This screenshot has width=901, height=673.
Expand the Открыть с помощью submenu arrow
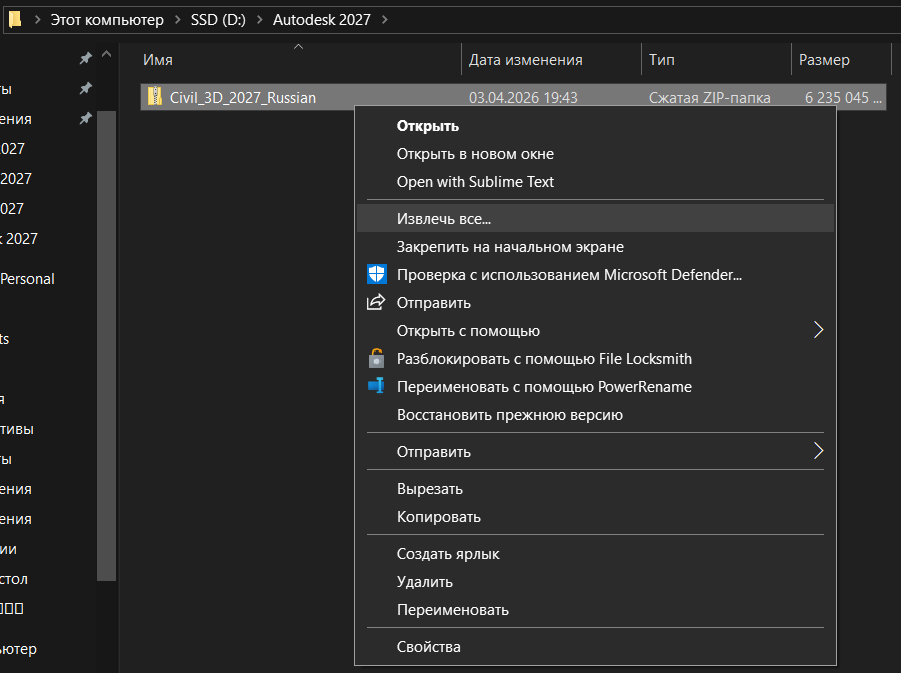pos(819,330)
